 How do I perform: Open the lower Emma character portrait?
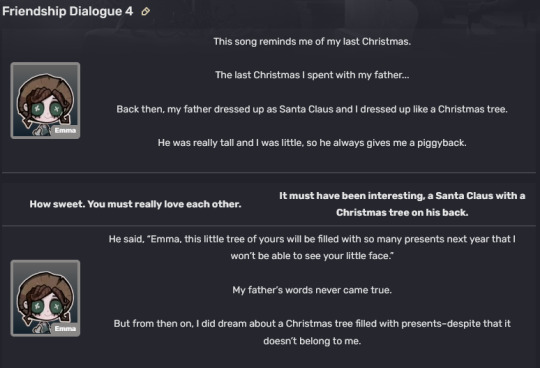tap(45, 298)
